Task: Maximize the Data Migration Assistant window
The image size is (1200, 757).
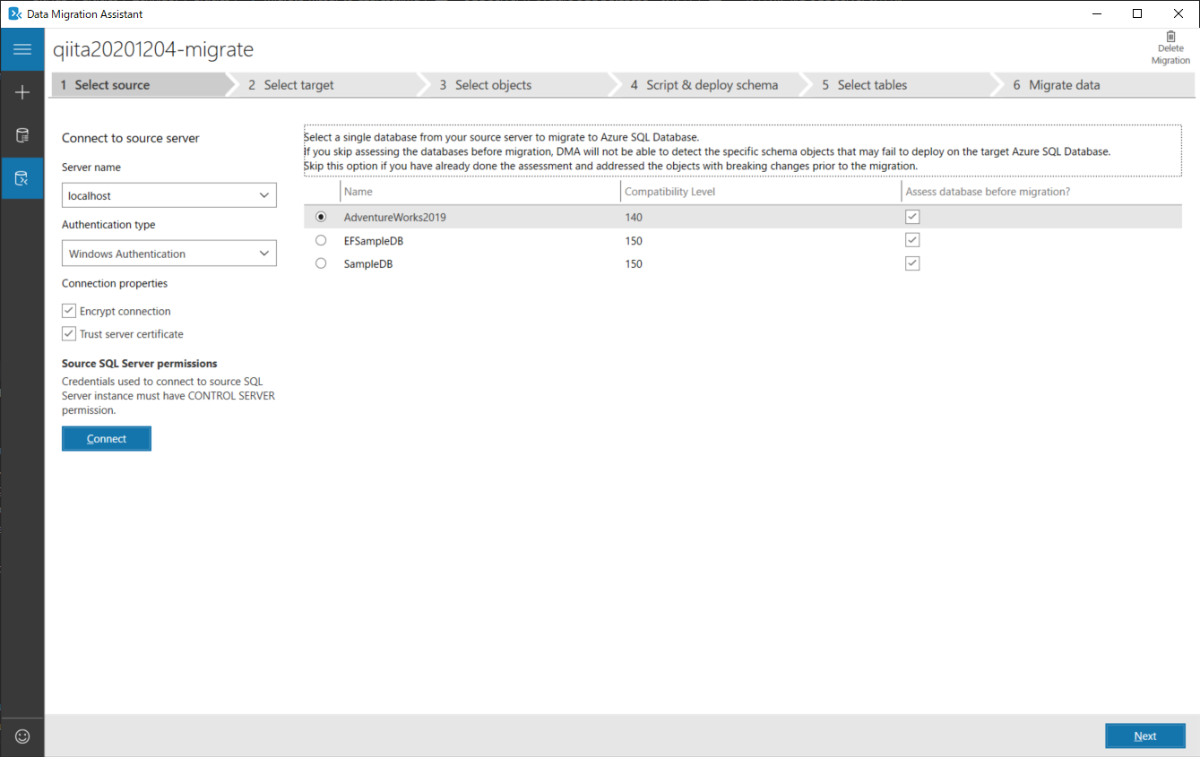Action: pyautogui.click(x=1137, y=14)
